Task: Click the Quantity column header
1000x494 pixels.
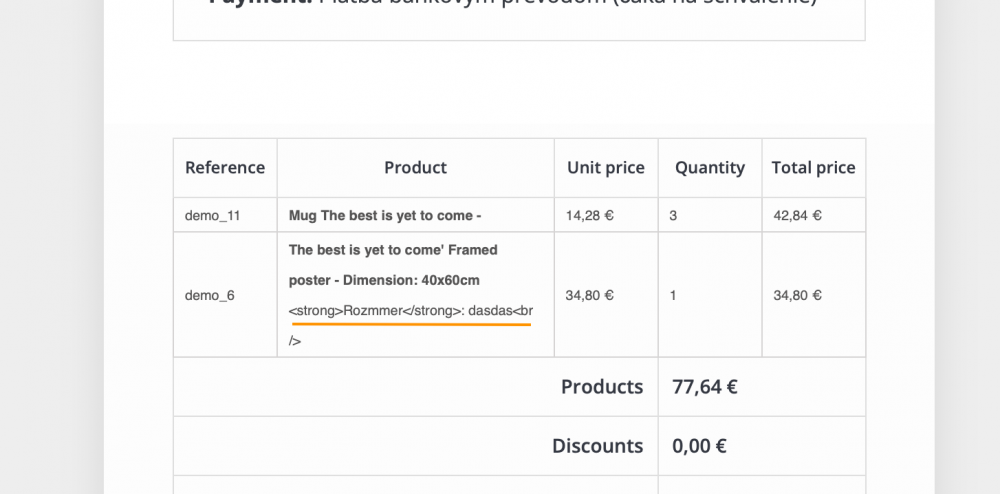Action: [x=710, y=168]
